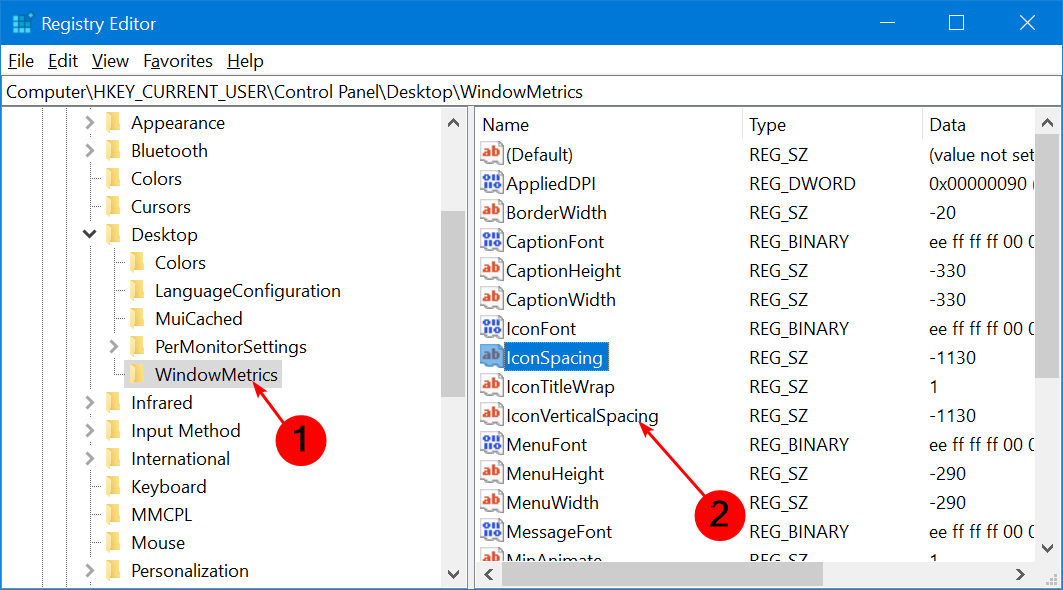Click the string icon beside CaptionHeight
The width and height of the screenshot is (1063, 590).
(x=492, y=270)
